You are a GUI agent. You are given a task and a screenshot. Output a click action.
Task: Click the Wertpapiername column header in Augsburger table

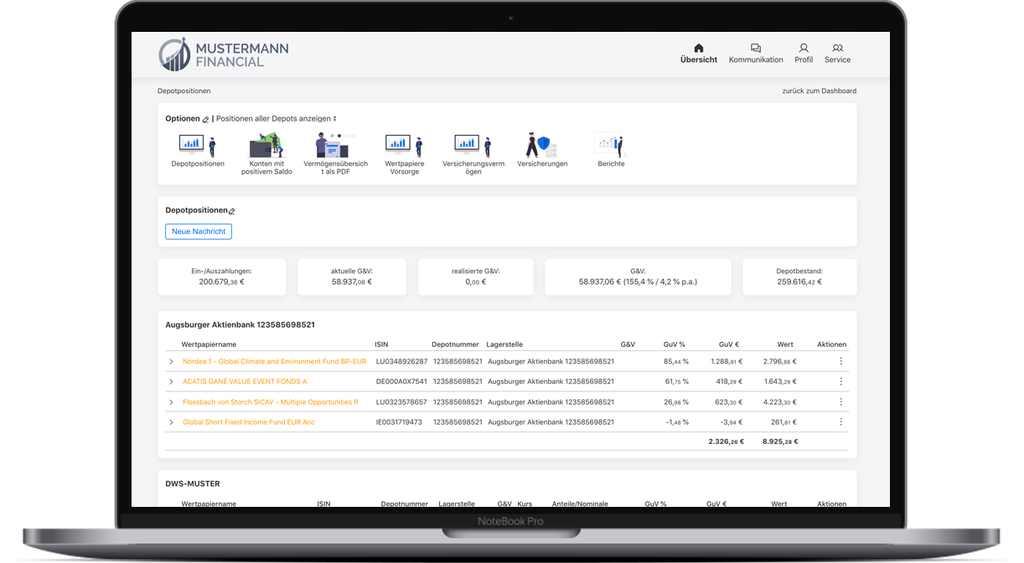click(209, 344)
